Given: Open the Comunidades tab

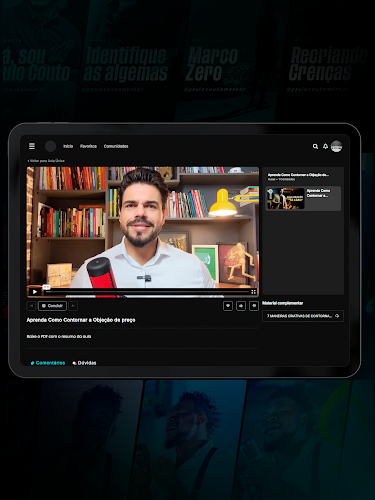Looking at the screenshot, I should point(116,146).
